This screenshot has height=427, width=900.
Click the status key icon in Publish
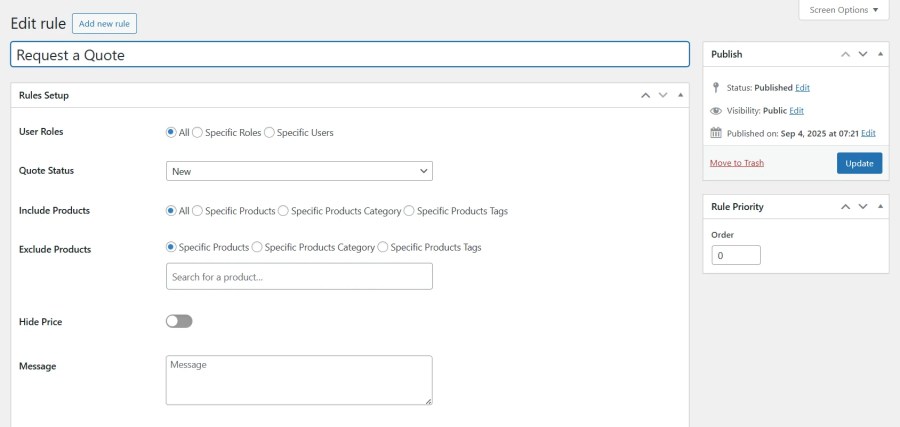[716, 88]
